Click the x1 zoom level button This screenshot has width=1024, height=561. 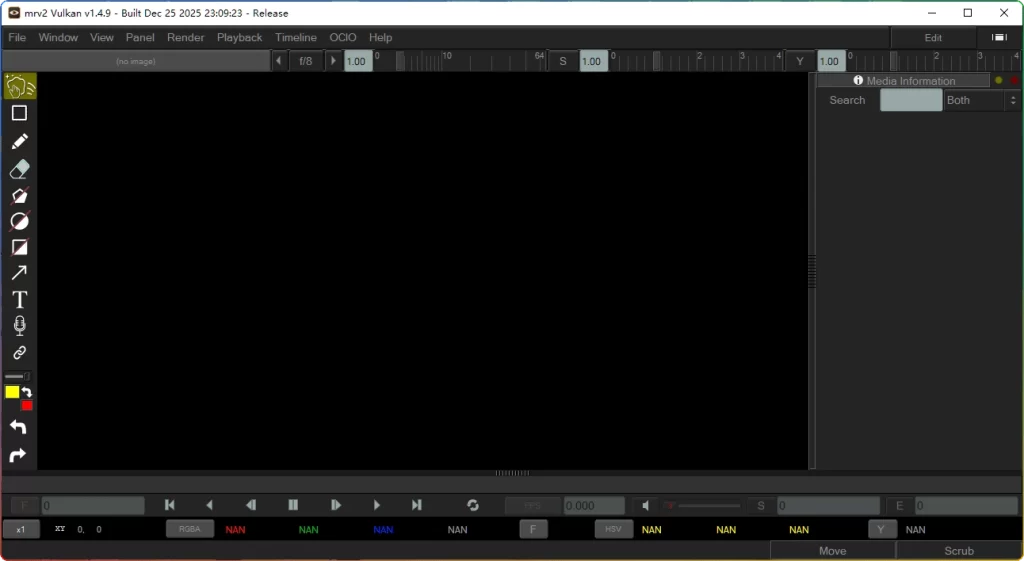[x=21, y=529]
